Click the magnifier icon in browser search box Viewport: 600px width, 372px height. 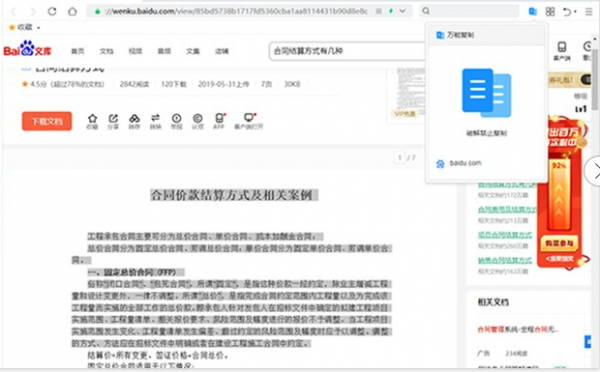426,11
